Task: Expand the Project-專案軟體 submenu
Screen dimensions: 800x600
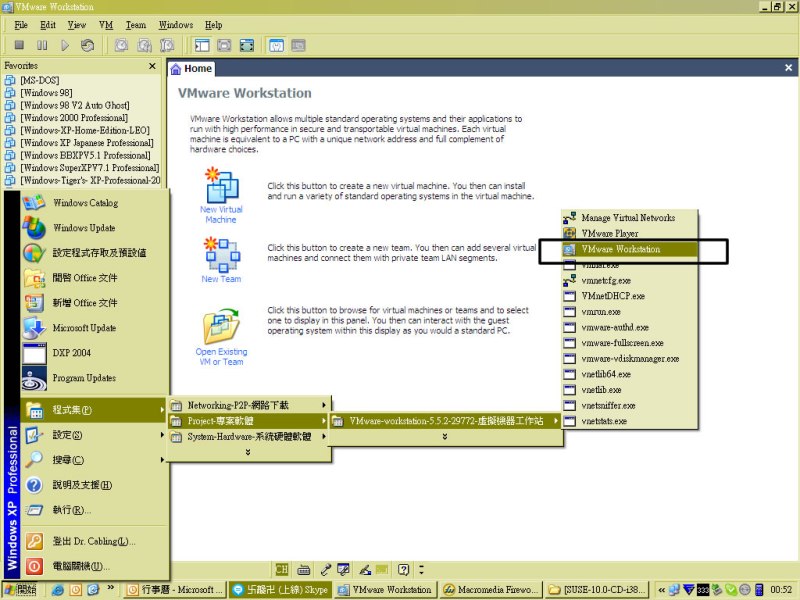Action: (249, 421)
